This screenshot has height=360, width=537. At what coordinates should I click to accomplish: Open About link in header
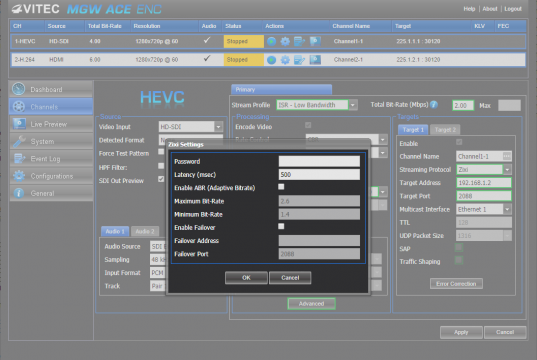point(490,9)
